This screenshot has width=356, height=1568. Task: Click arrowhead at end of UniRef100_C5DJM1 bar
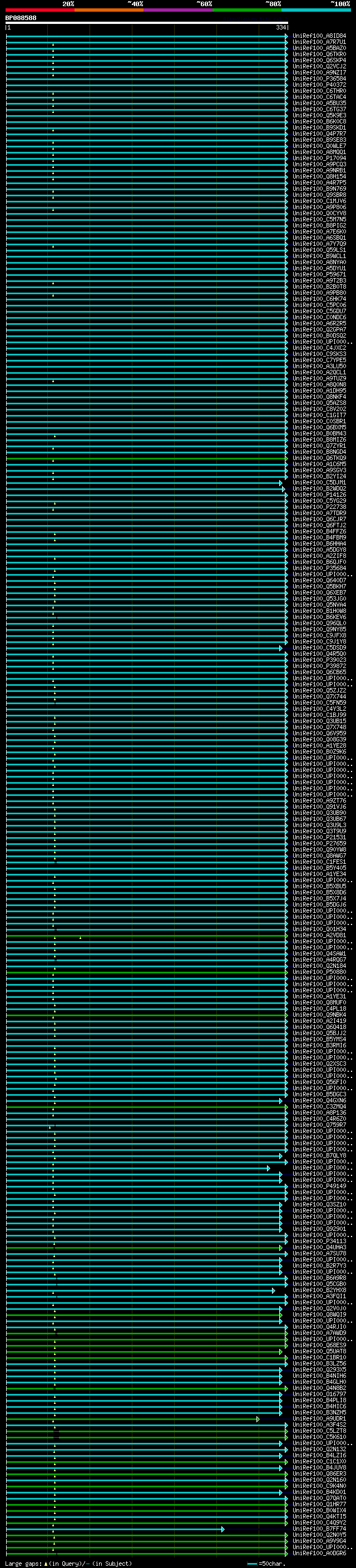pos(281,483)
